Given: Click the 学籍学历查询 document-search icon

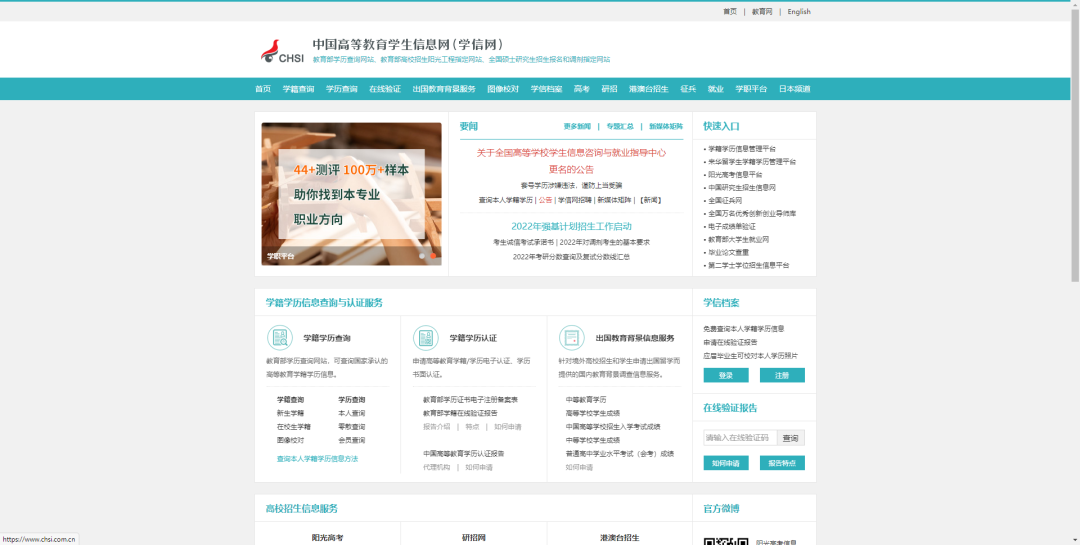Looking at the screenshot, I should (280, 338).
